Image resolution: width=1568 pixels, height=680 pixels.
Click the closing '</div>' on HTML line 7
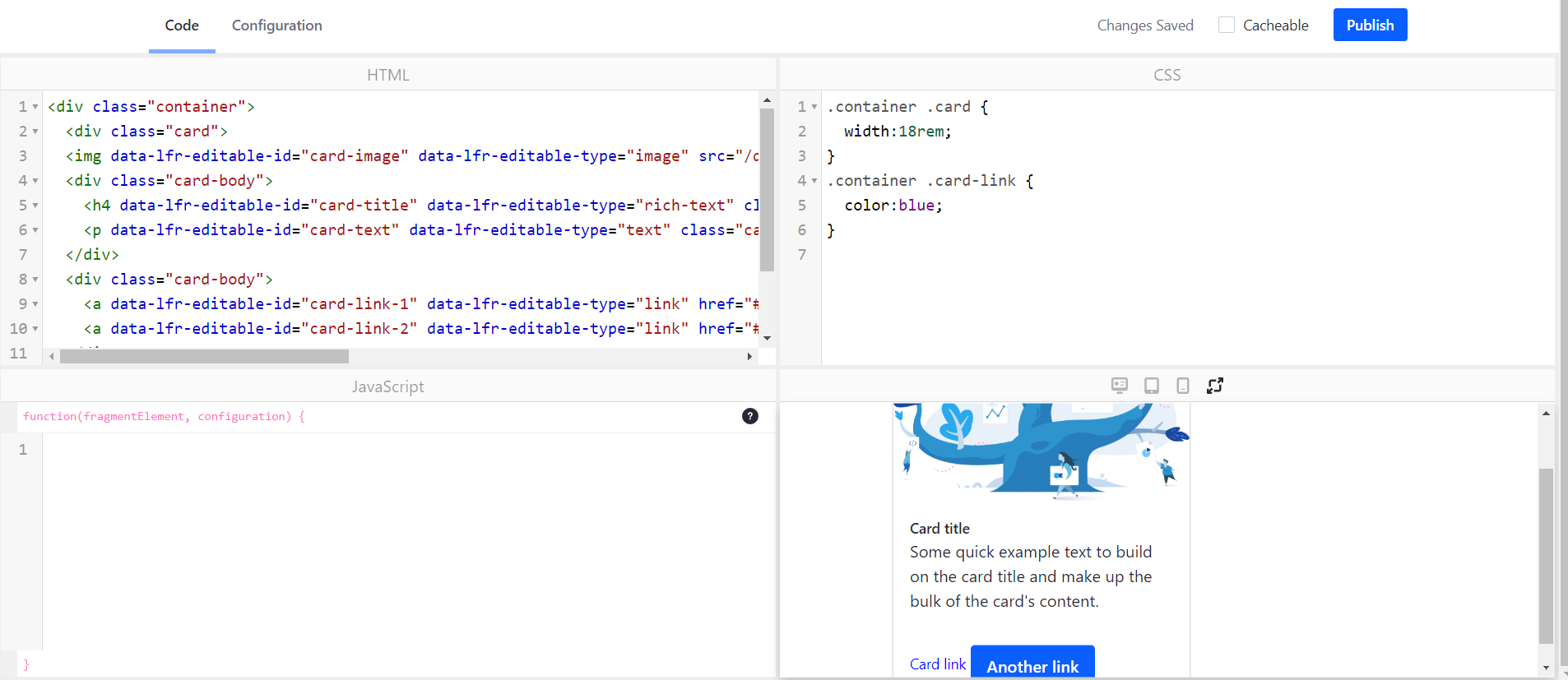click(92, 255)
